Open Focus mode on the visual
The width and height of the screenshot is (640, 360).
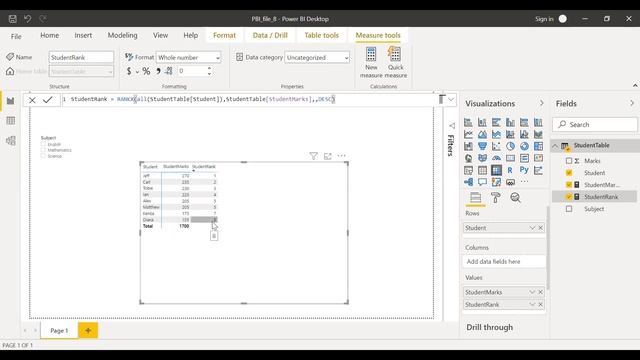327,156
